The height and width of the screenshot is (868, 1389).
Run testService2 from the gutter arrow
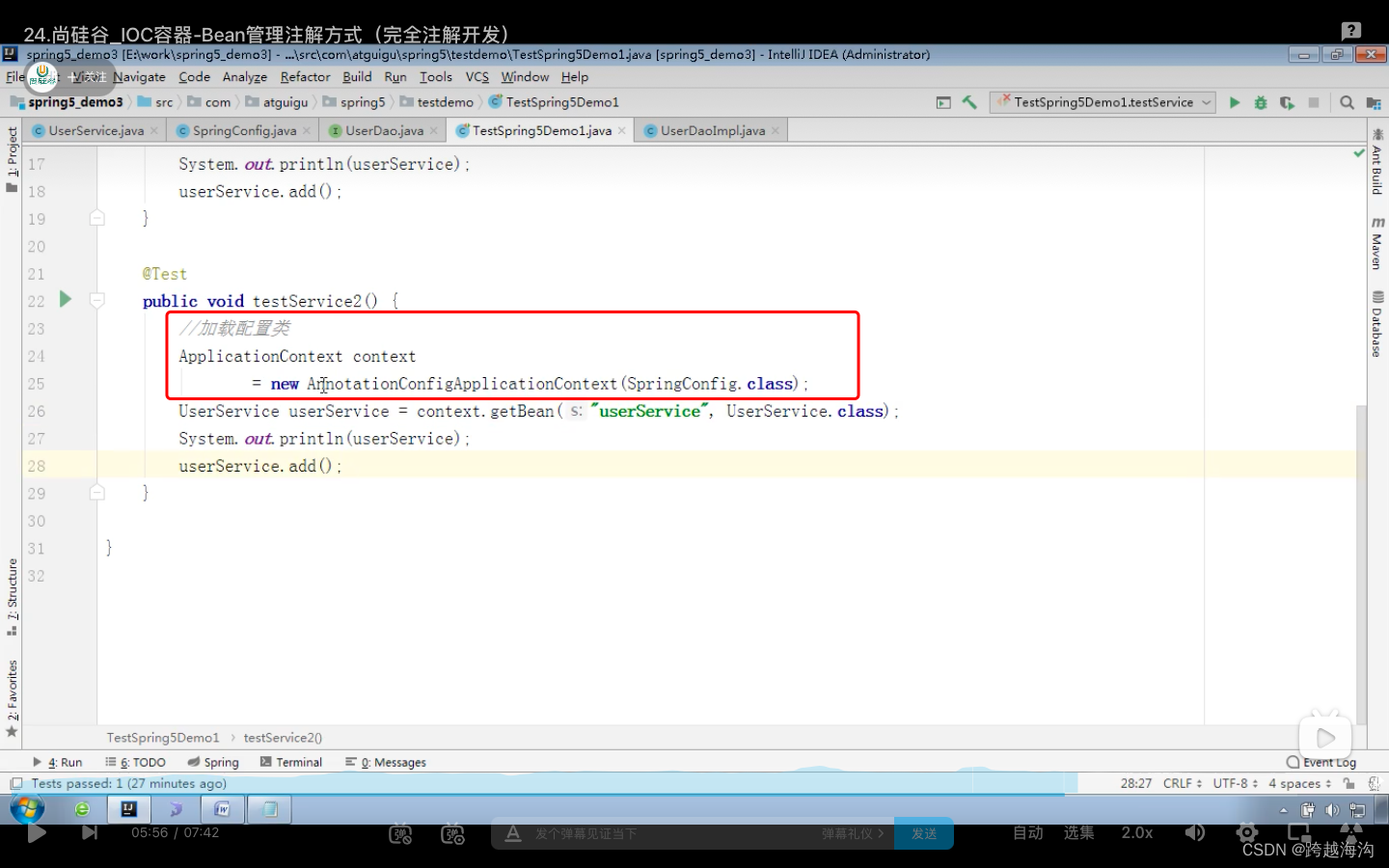65,300
